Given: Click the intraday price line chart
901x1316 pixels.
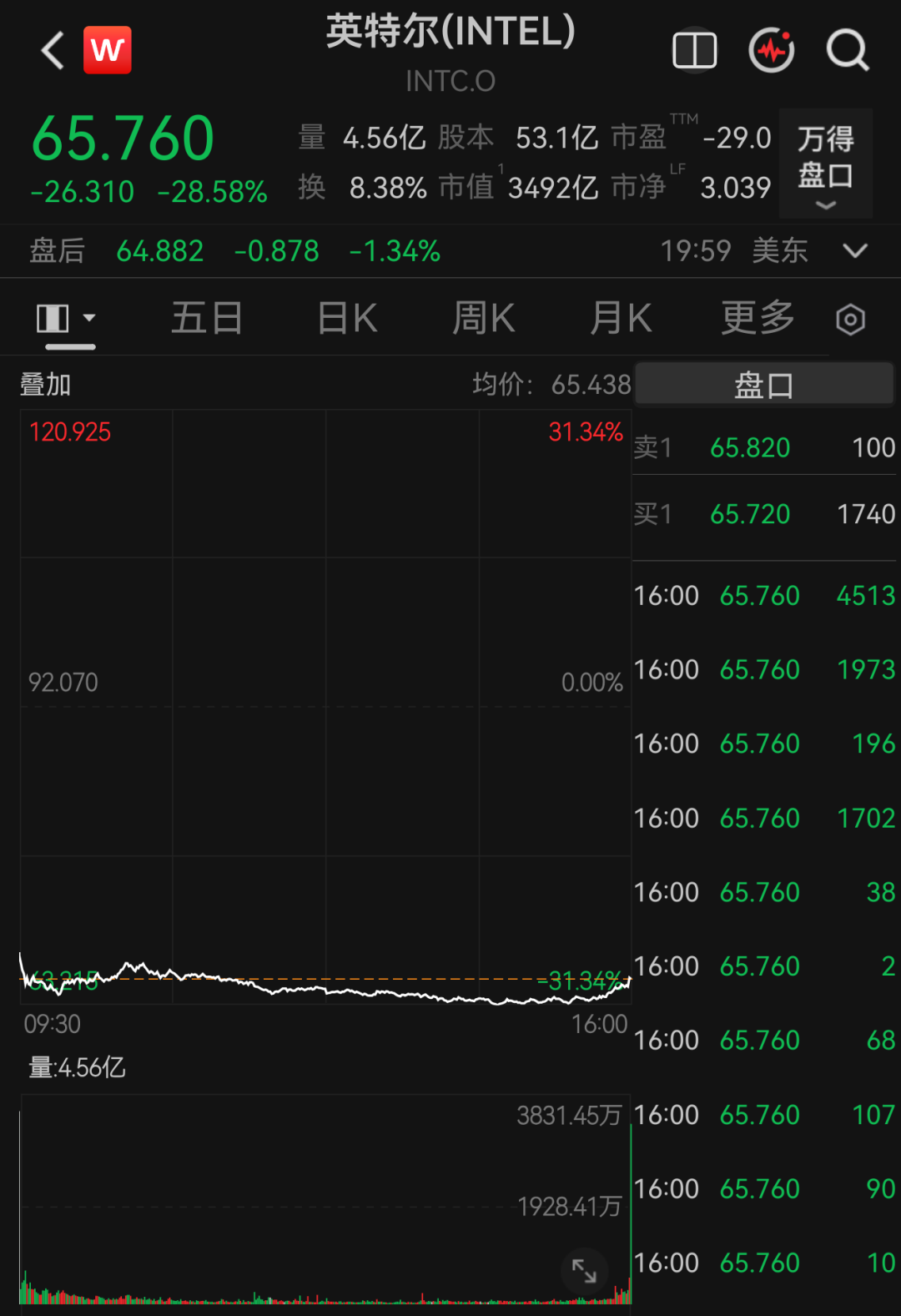Looking at the screenshot, I should [x=325, y=706].
